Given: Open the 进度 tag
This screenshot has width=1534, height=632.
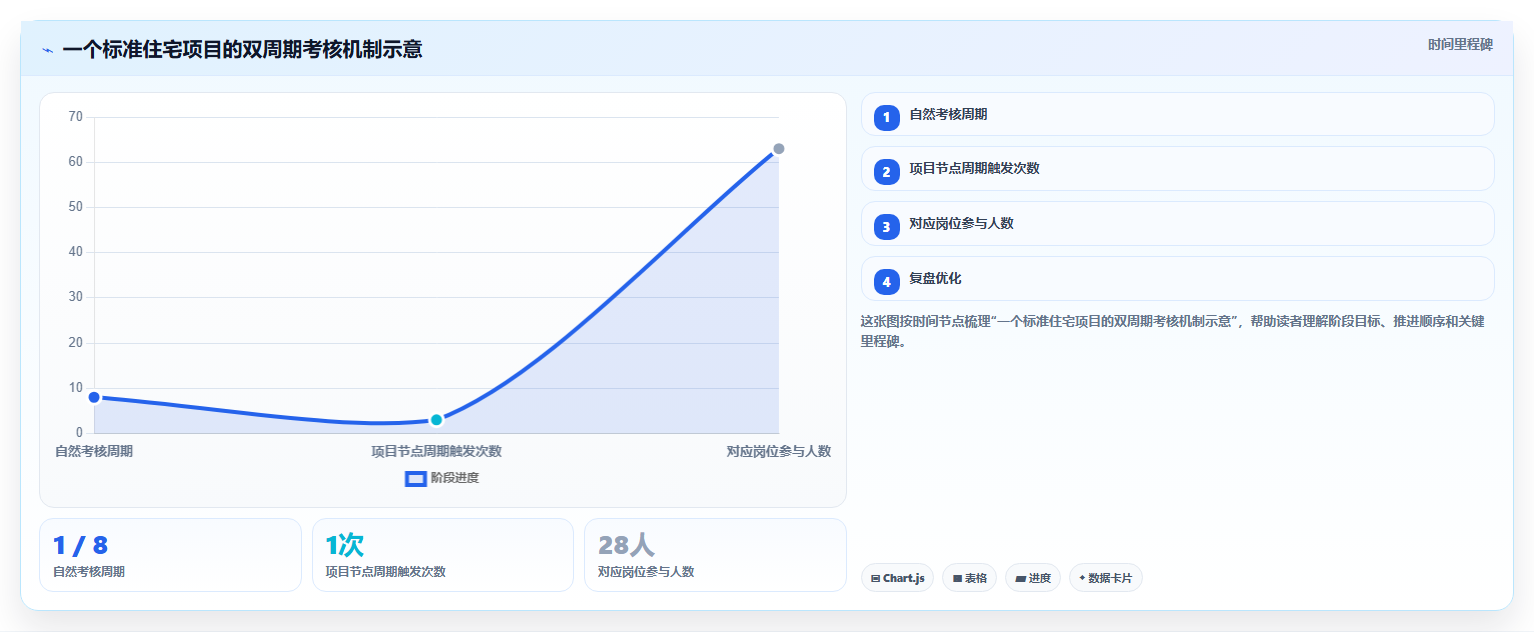Looking at the screenshot, I should 1033,578.
